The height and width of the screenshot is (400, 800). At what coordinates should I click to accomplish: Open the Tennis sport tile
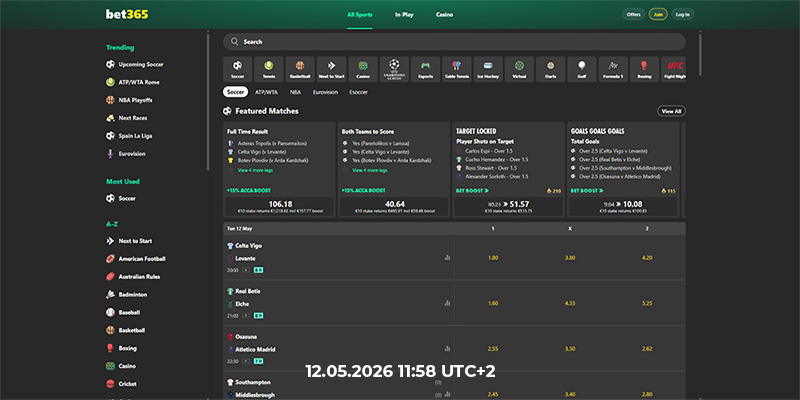click(x=269, y=69)
